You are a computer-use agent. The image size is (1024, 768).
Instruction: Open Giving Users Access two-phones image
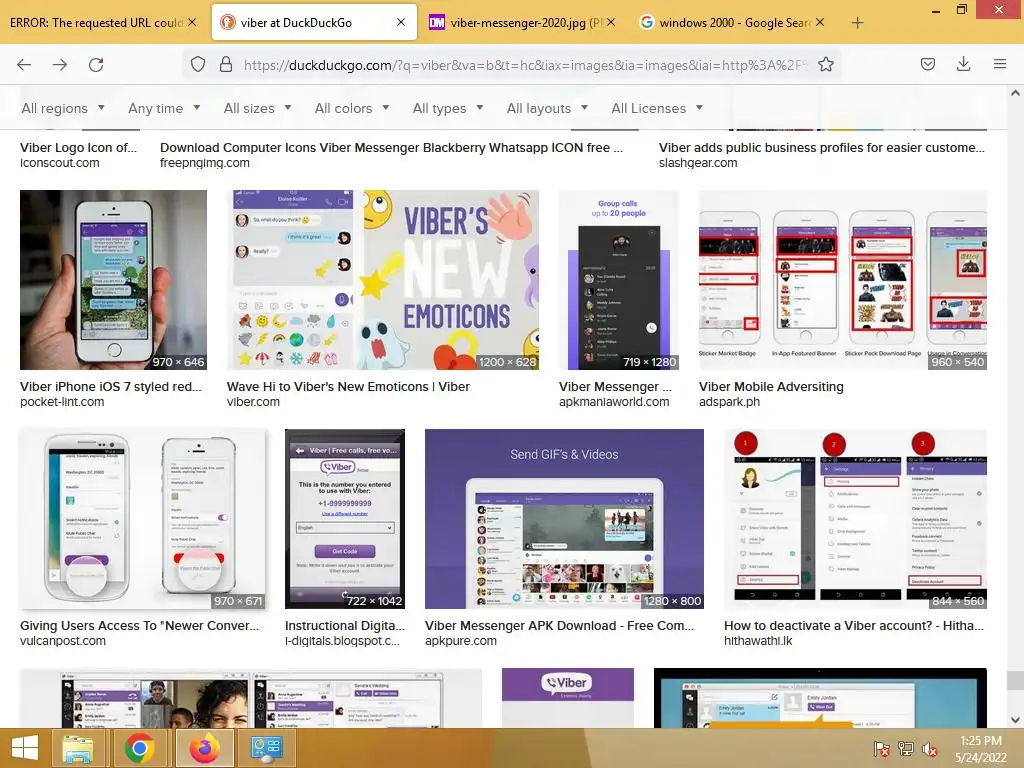point(143,519)
